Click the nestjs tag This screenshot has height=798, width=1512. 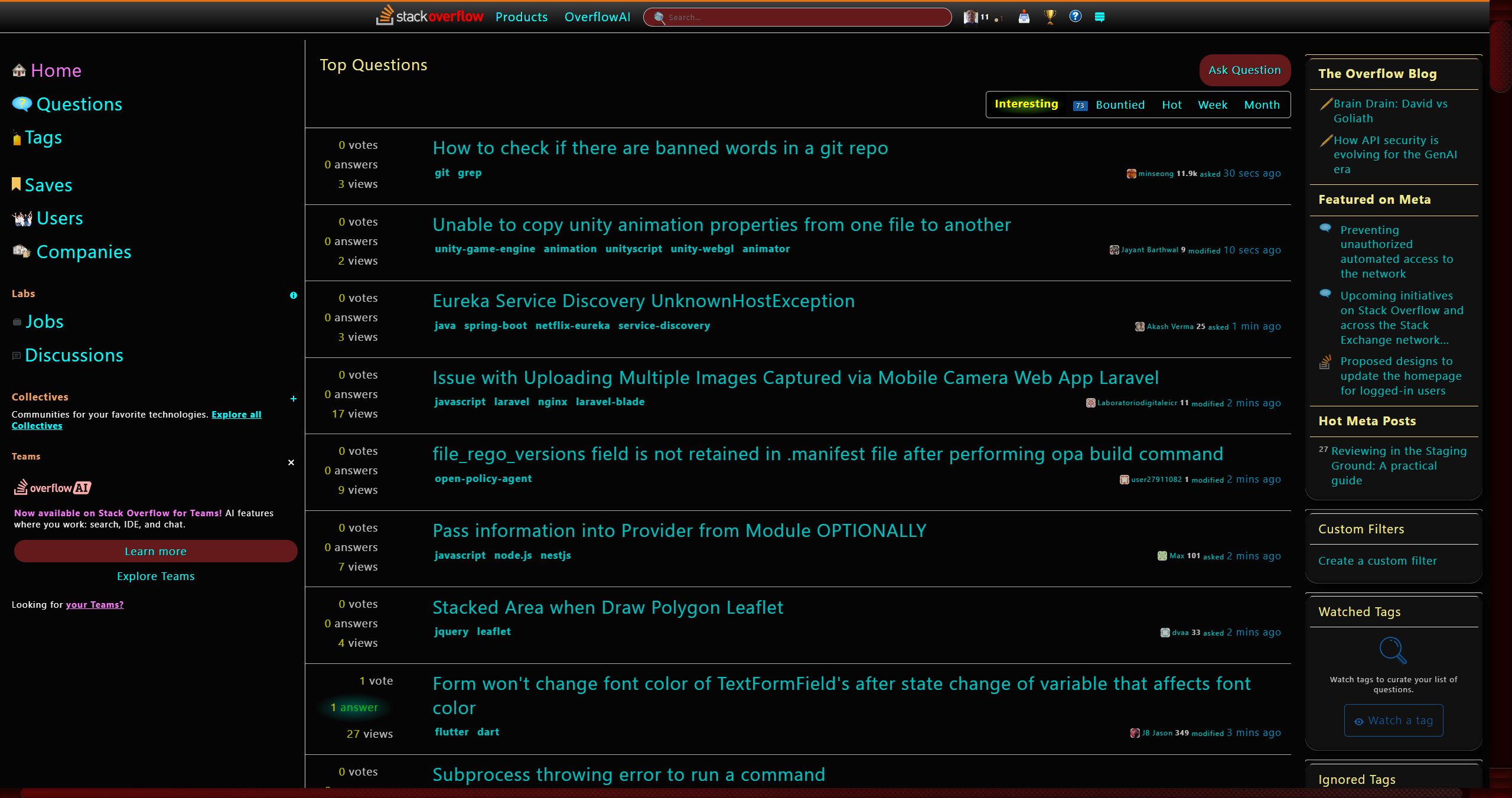pyautogui.click(x=556, y=555)
